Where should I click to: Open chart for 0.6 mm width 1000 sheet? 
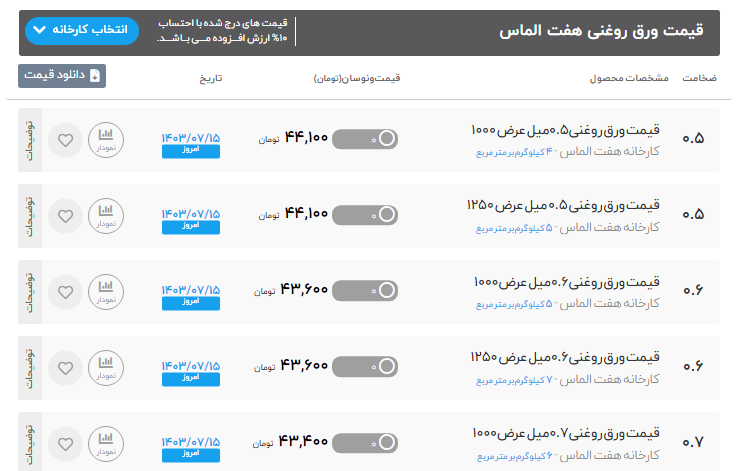pos(106,290)
